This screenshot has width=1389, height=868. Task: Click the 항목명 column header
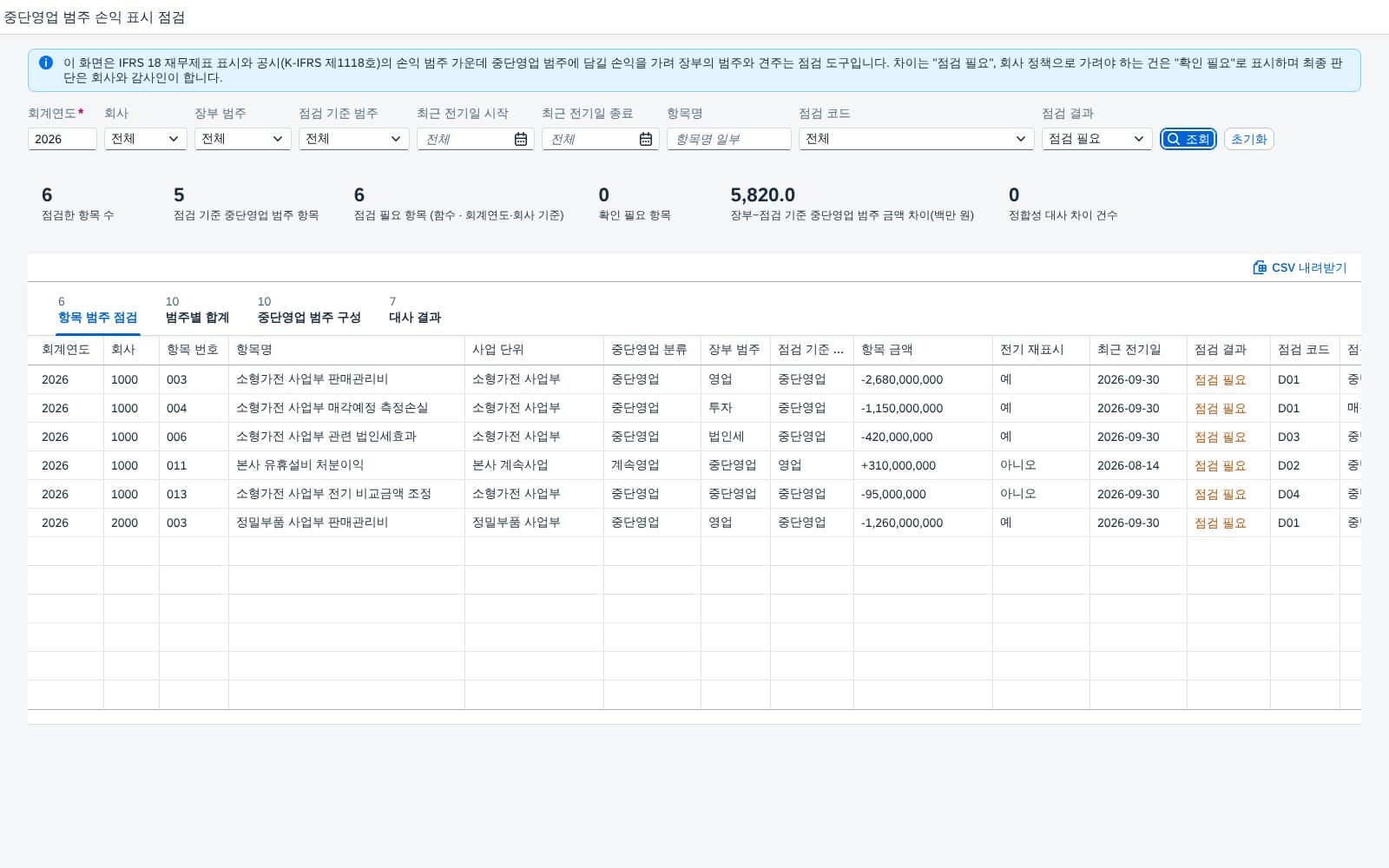[x=347, y=350]
